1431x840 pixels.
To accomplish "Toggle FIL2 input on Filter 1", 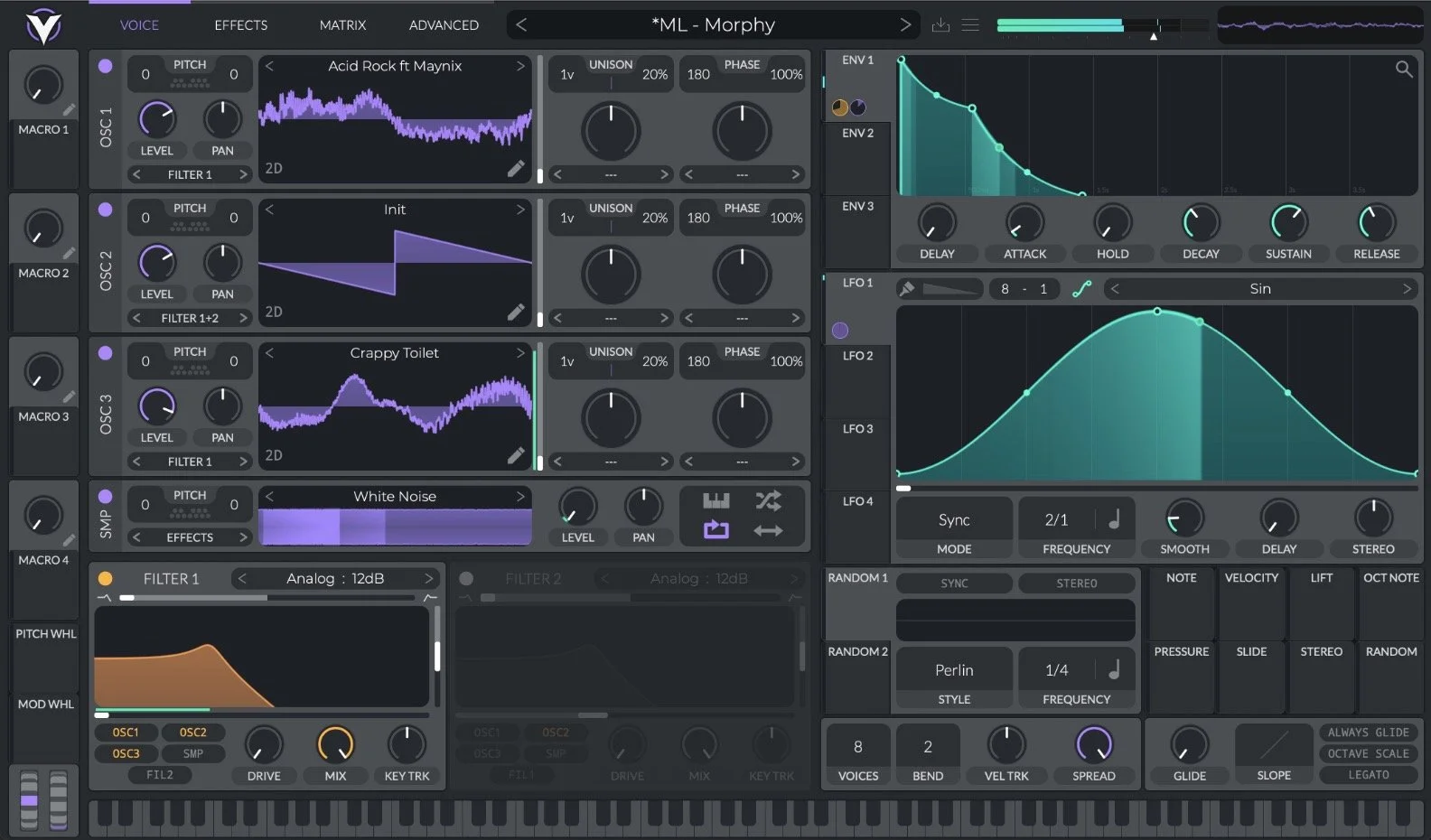I will pos(160,775).
